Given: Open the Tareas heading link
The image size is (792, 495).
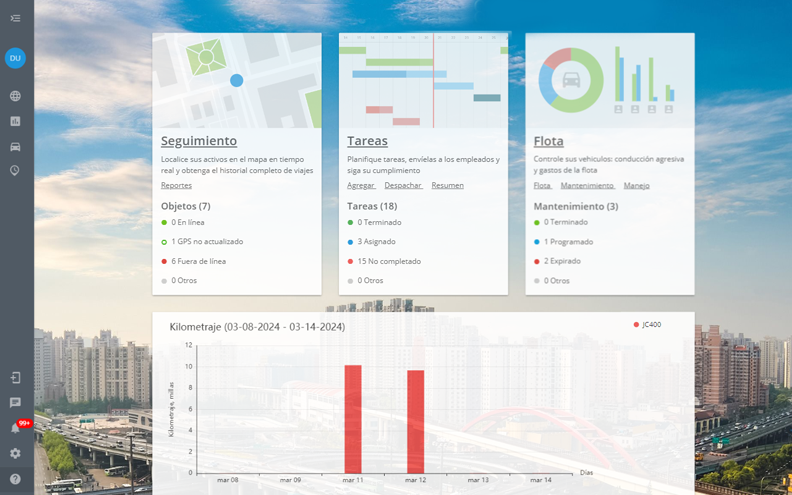Looking at the screenshot, I should pos(367,141).
